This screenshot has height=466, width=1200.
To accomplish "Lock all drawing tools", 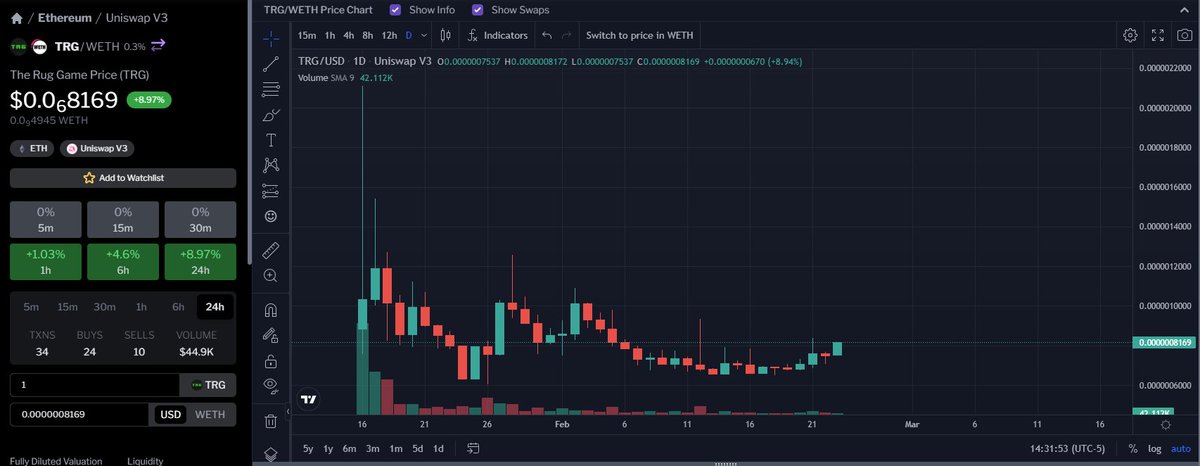I will click(271, 360).
